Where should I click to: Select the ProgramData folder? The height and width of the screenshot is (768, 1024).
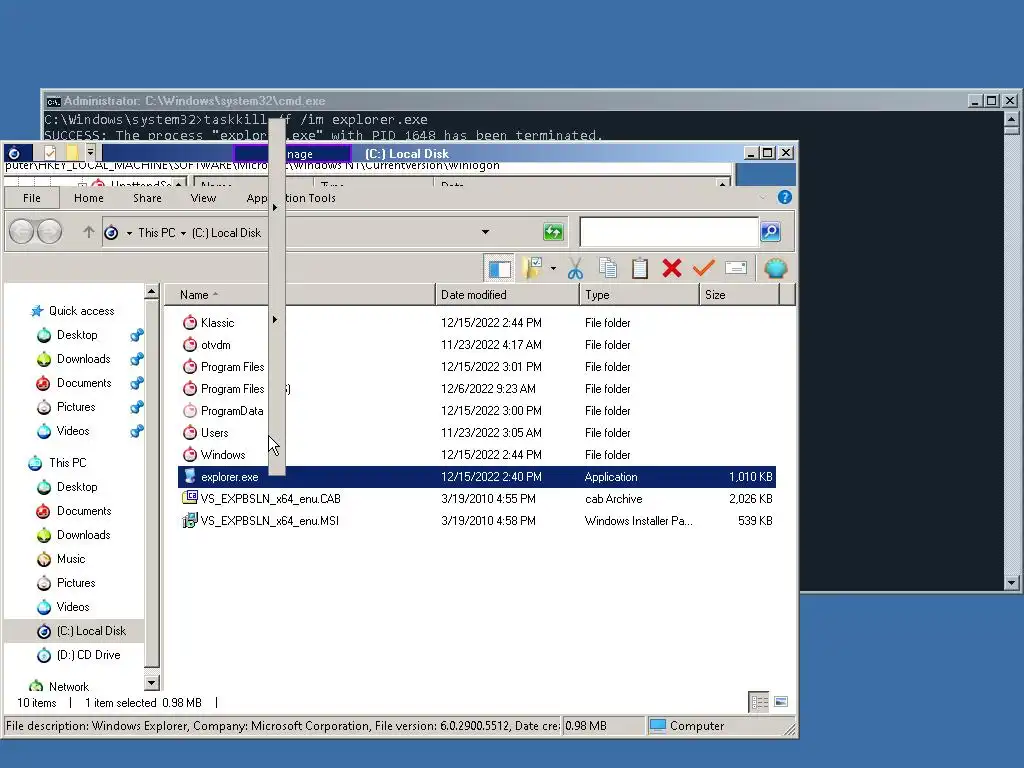click(232, 411)
